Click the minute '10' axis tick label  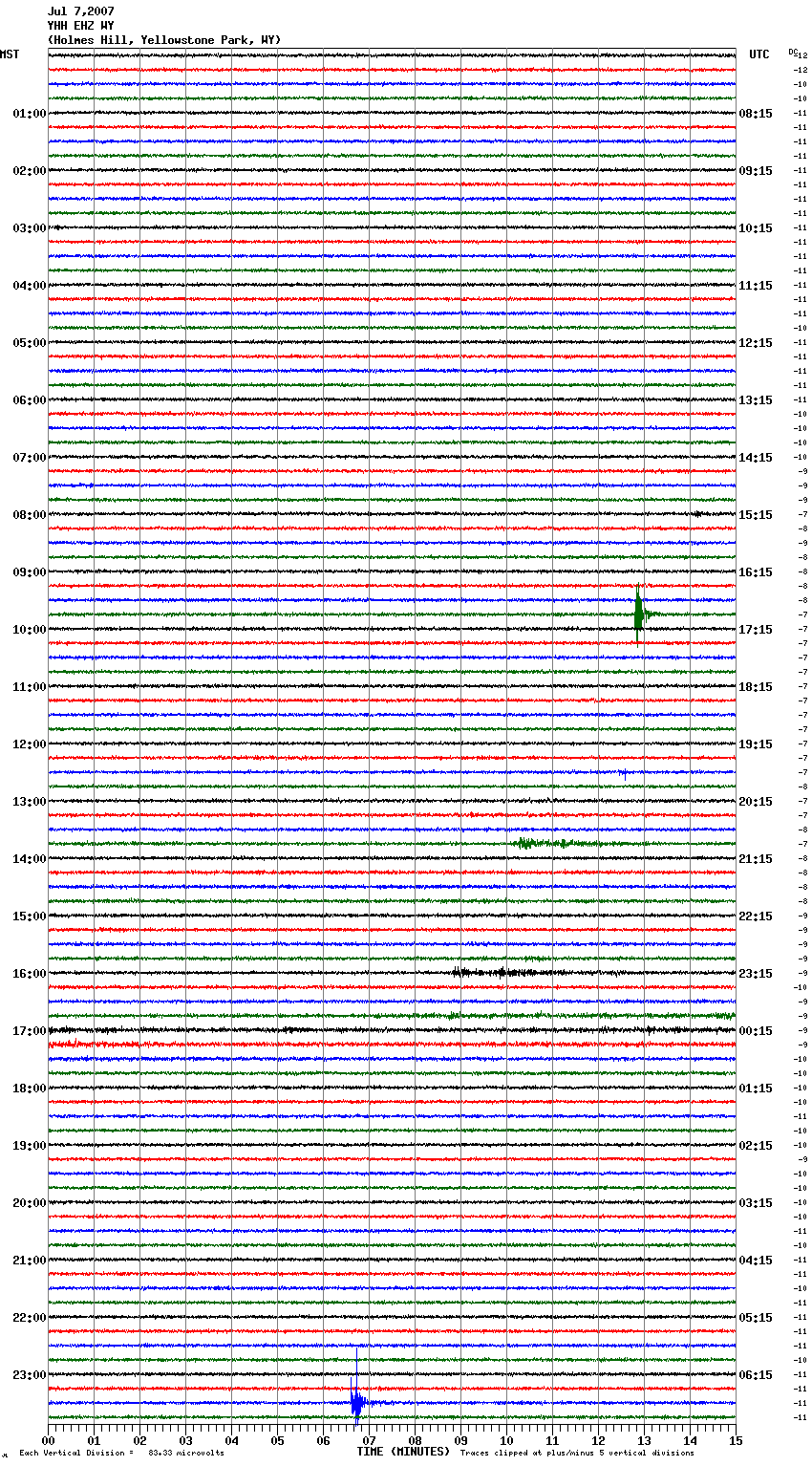click(x=507, y=1440)
